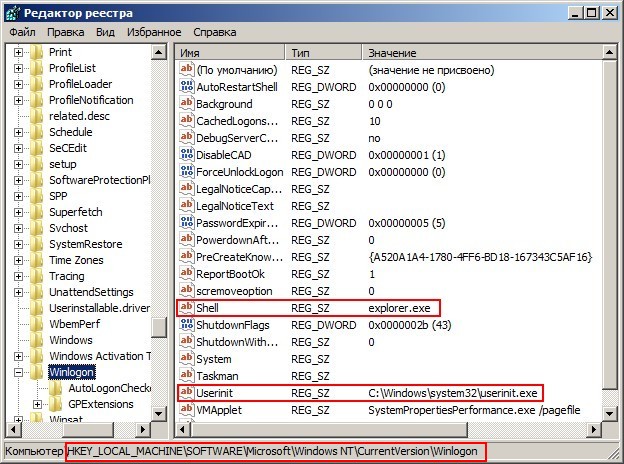Select the SystemRestore key
This screenshot has width=624, height=464.
(x=85, y=244)
